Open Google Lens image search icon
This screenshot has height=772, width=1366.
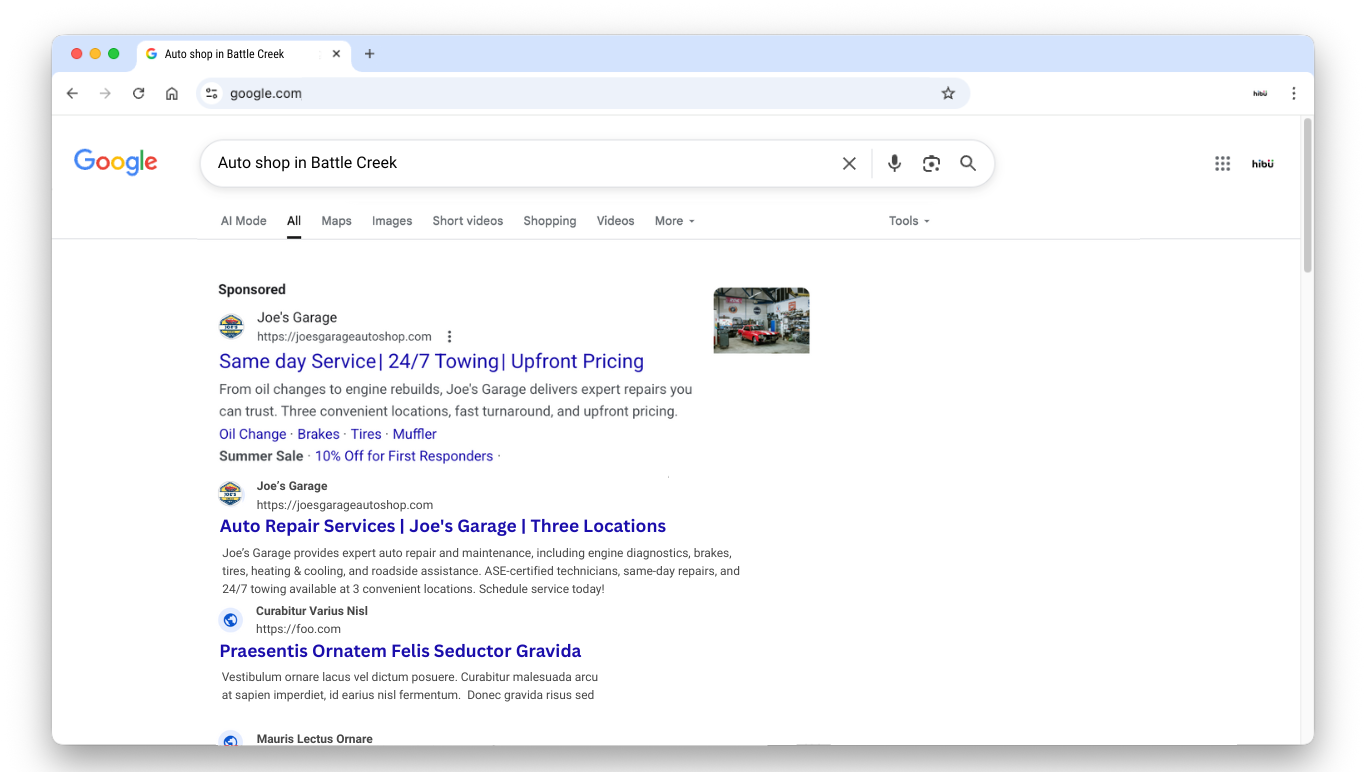[931, 163]
